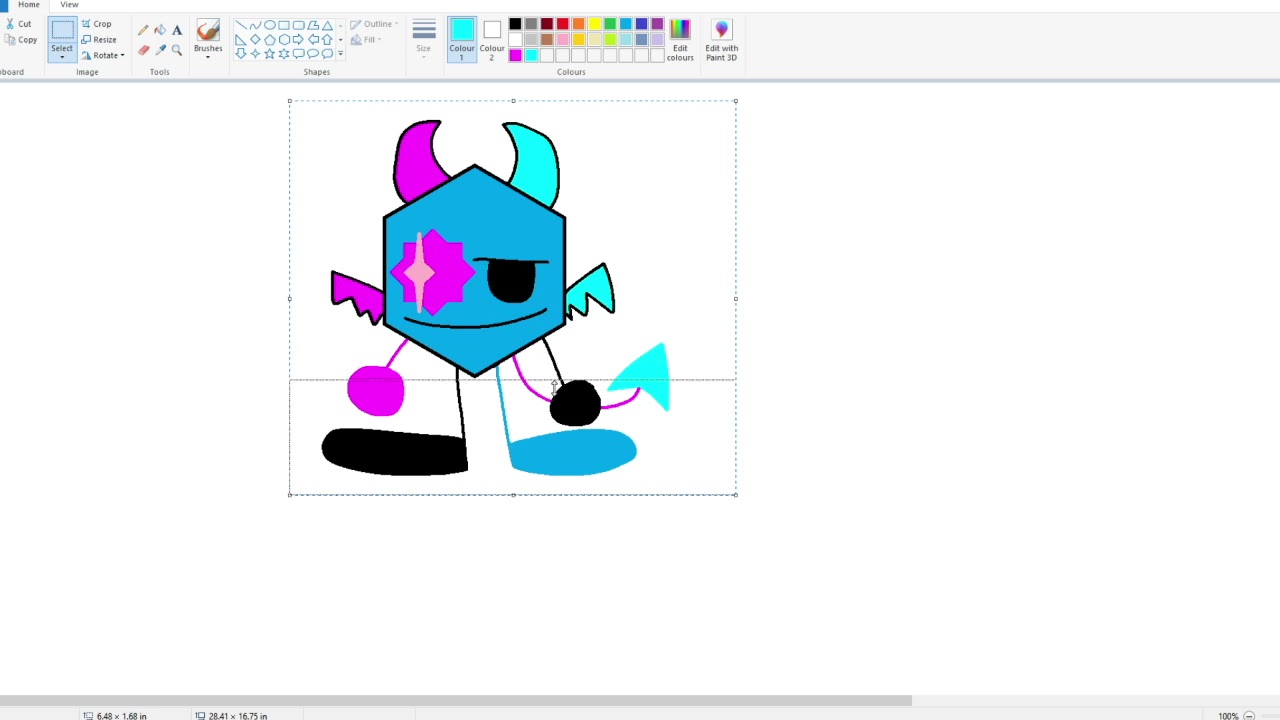Image resolution: width=1280 pixels, height=720 pixels.
Task: Open the Size thickness dropdown
Action: coord(424,37)
